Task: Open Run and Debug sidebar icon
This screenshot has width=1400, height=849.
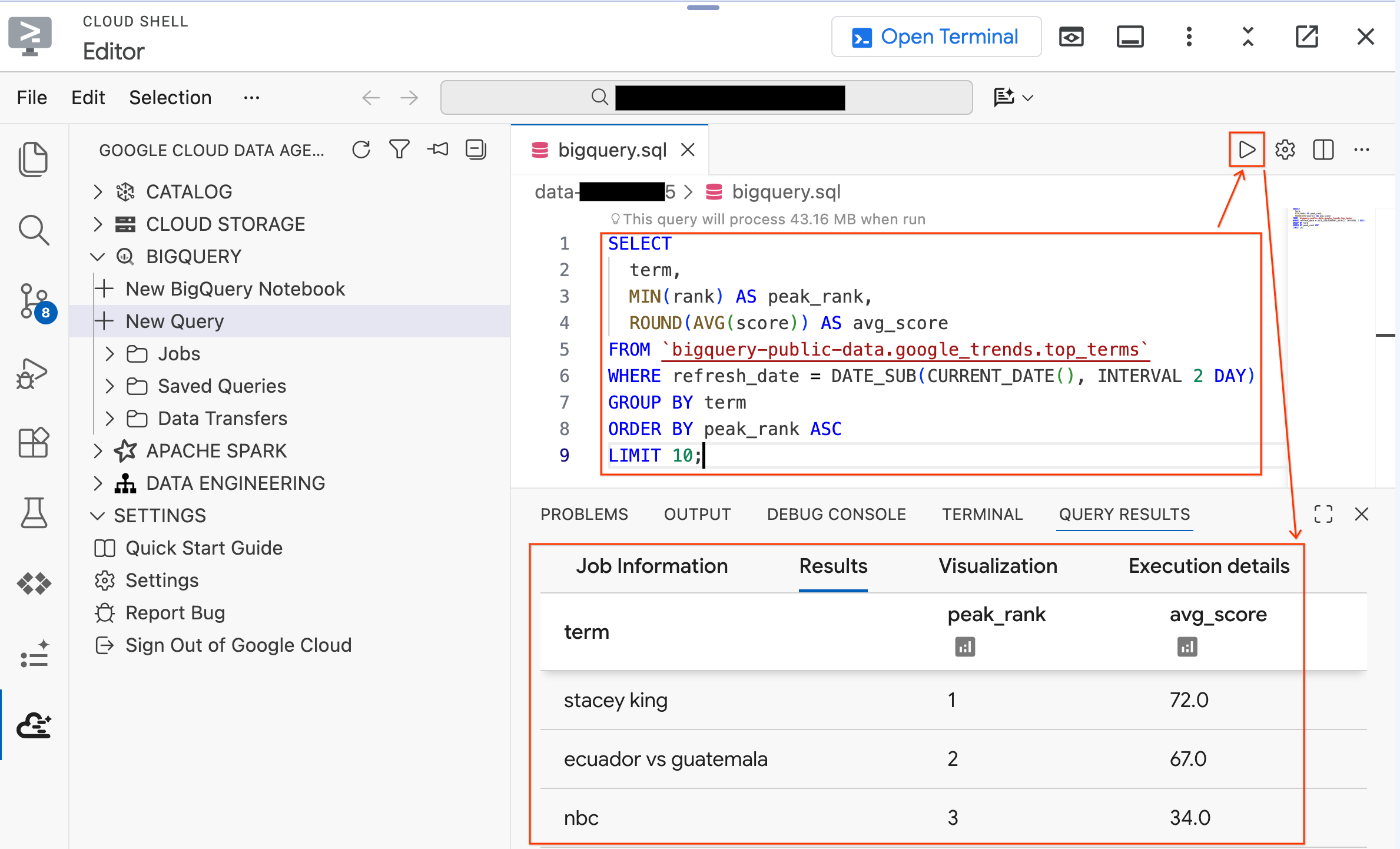Action: click(x=32, y=373)
